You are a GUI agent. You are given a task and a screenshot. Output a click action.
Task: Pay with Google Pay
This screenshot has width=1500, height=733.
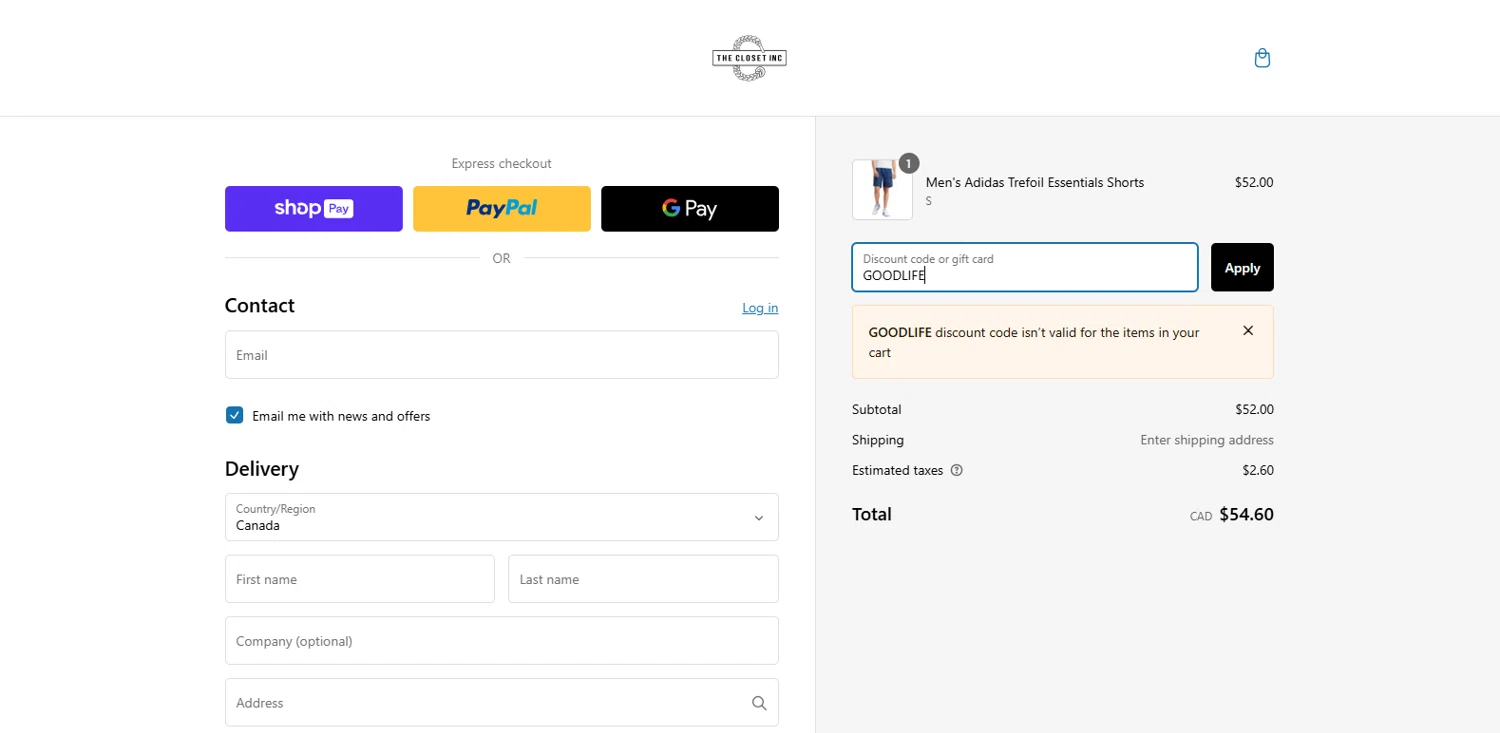(690, 209)
